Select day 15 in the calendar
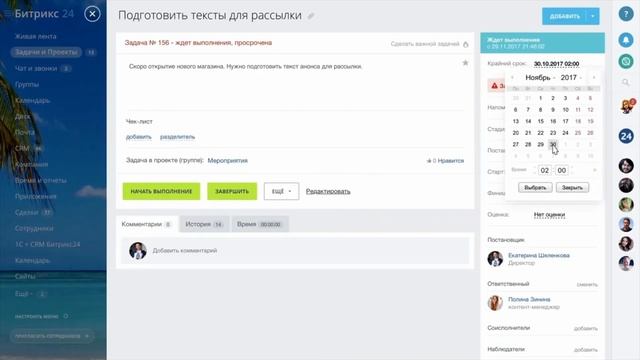The width and height of the screenshot is (640, 360). [x=540, y=121]
